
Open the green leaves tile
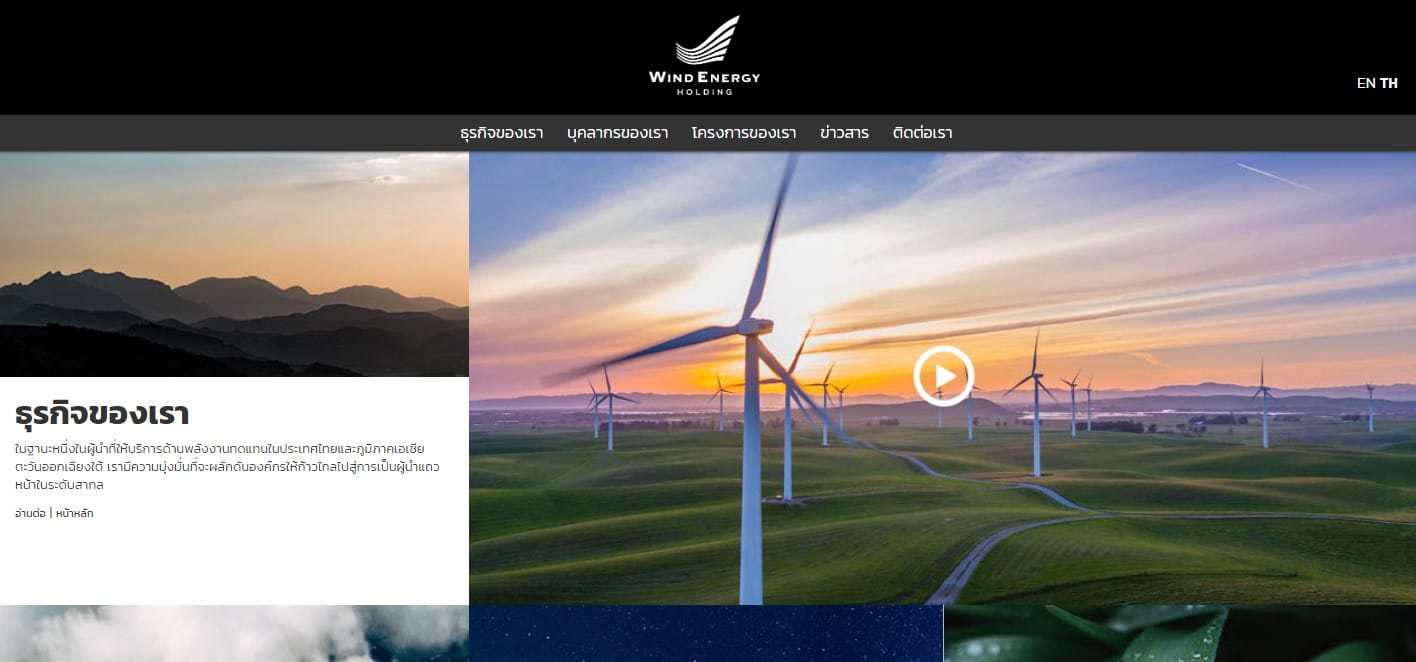click(x=1179, y=633)
